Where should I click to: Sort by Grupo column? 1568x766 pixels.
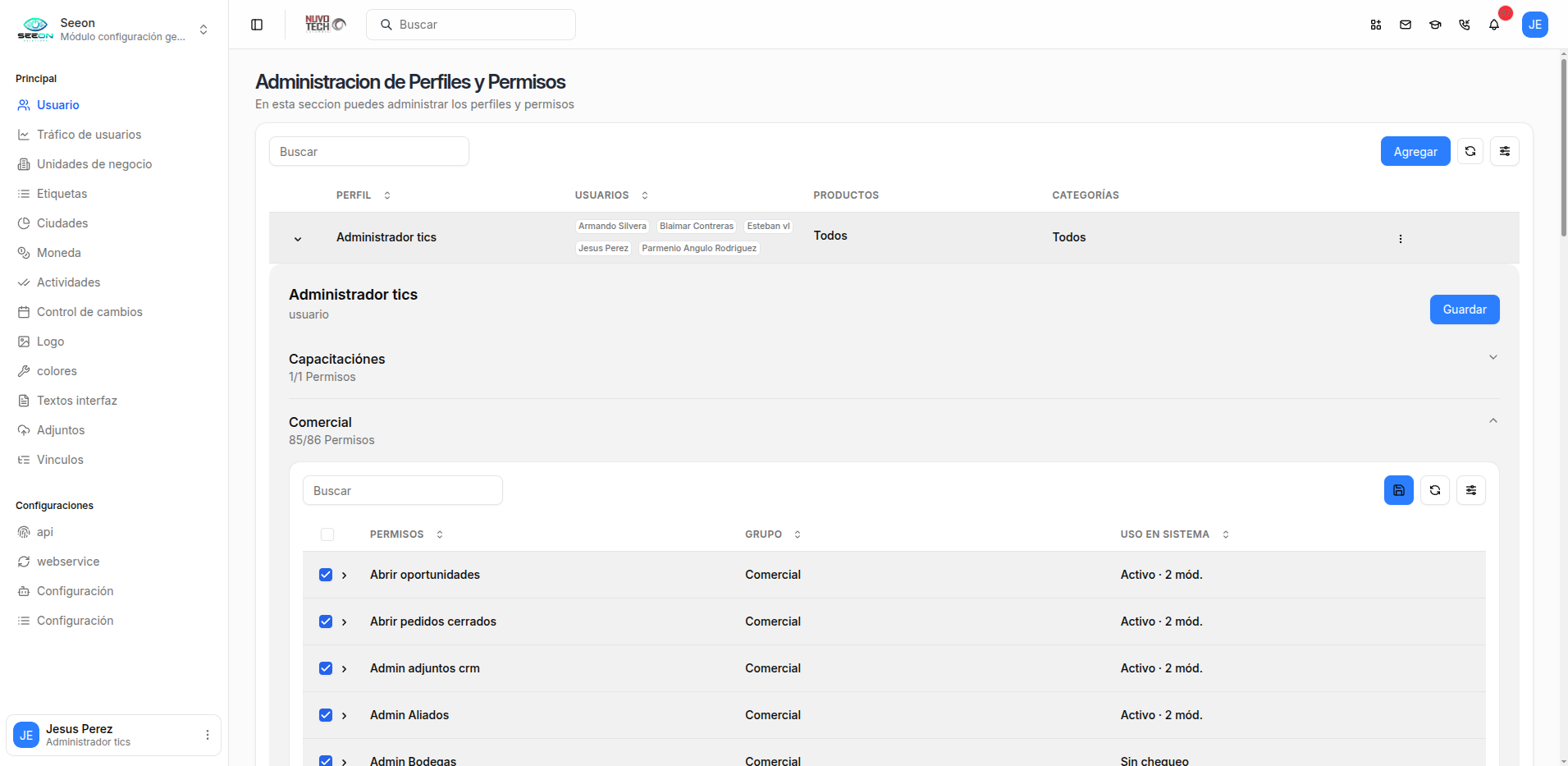(x=798, y=534)
